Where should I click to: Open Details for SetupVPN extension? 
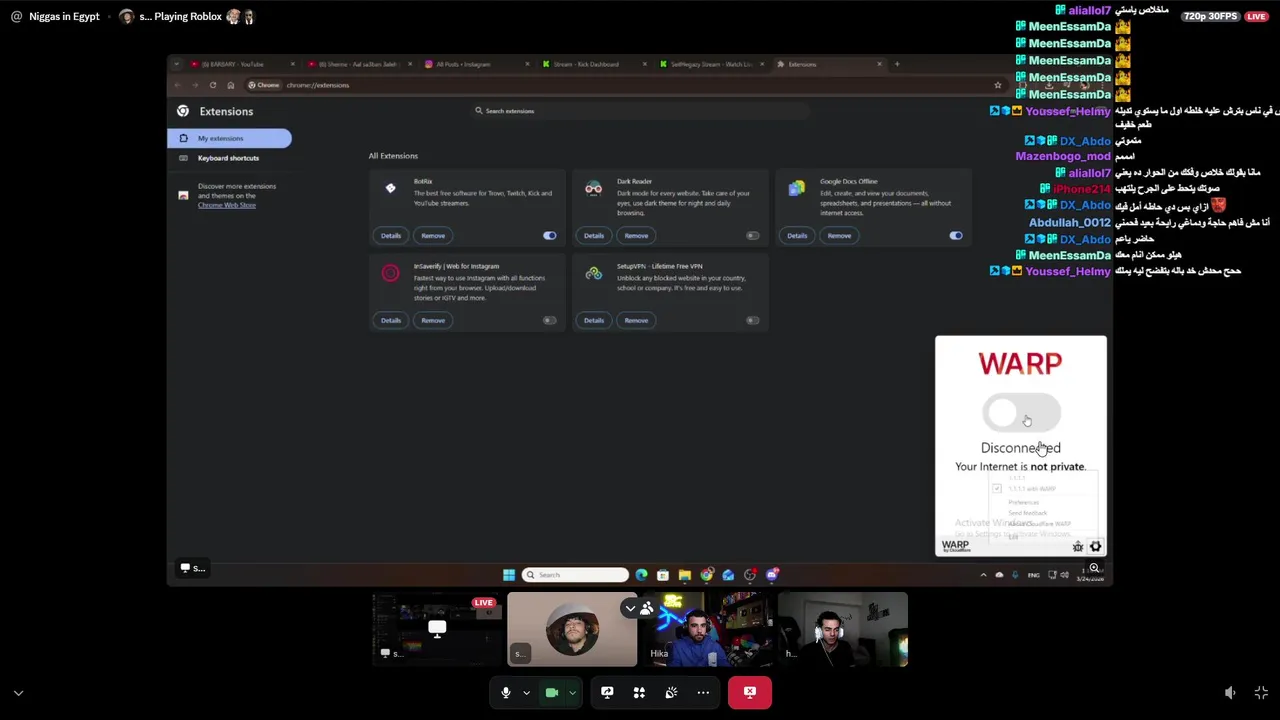pyautogui.click(x=593, y=321)
